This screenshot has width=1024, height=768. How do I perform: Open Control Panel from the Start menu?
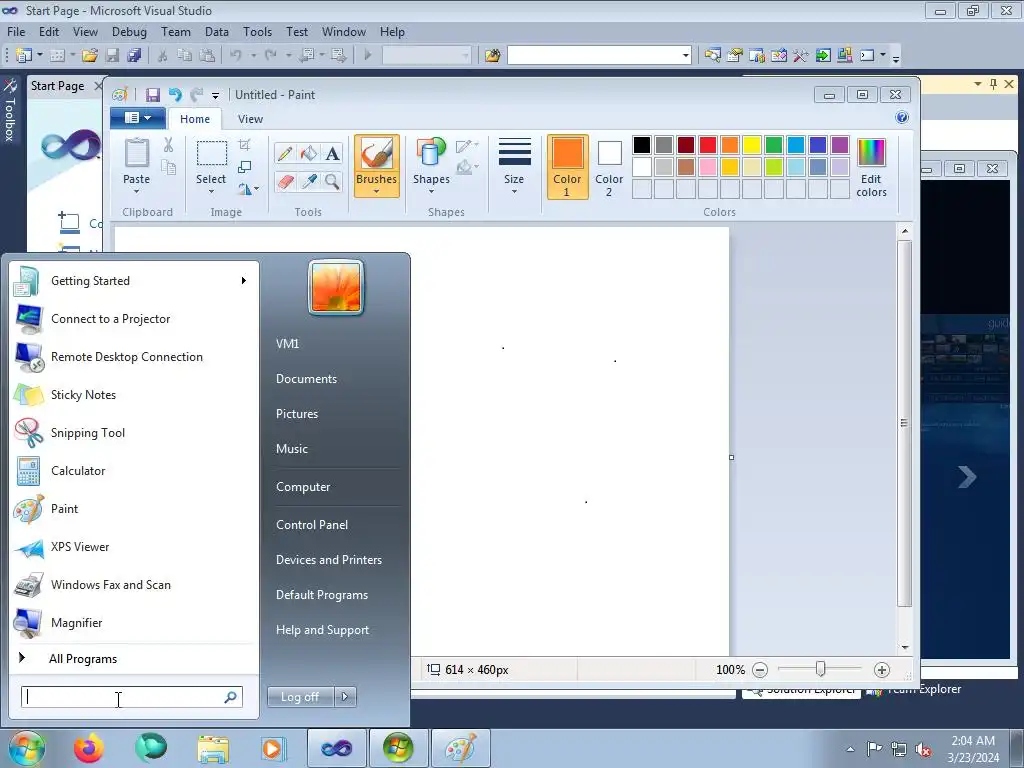[312, 525]
